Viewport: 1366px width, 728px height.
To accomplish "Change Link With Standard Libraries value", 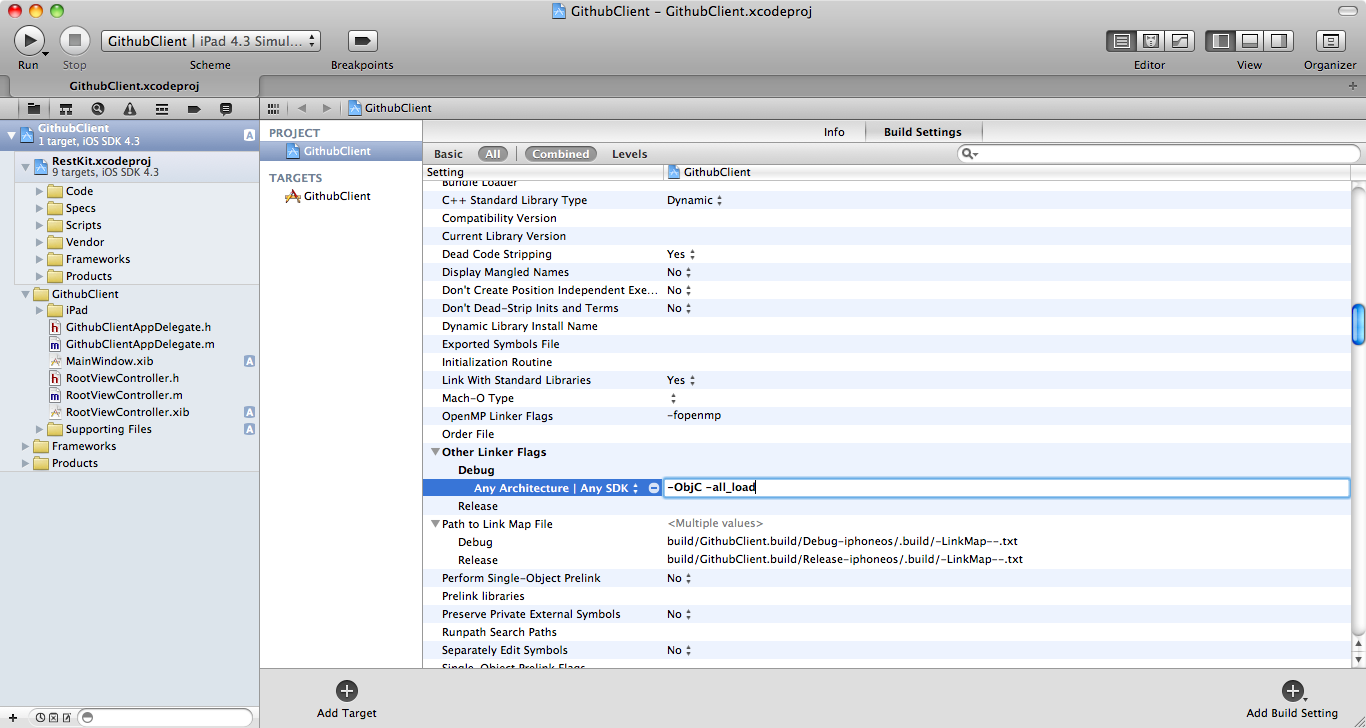I will (682, 380).
